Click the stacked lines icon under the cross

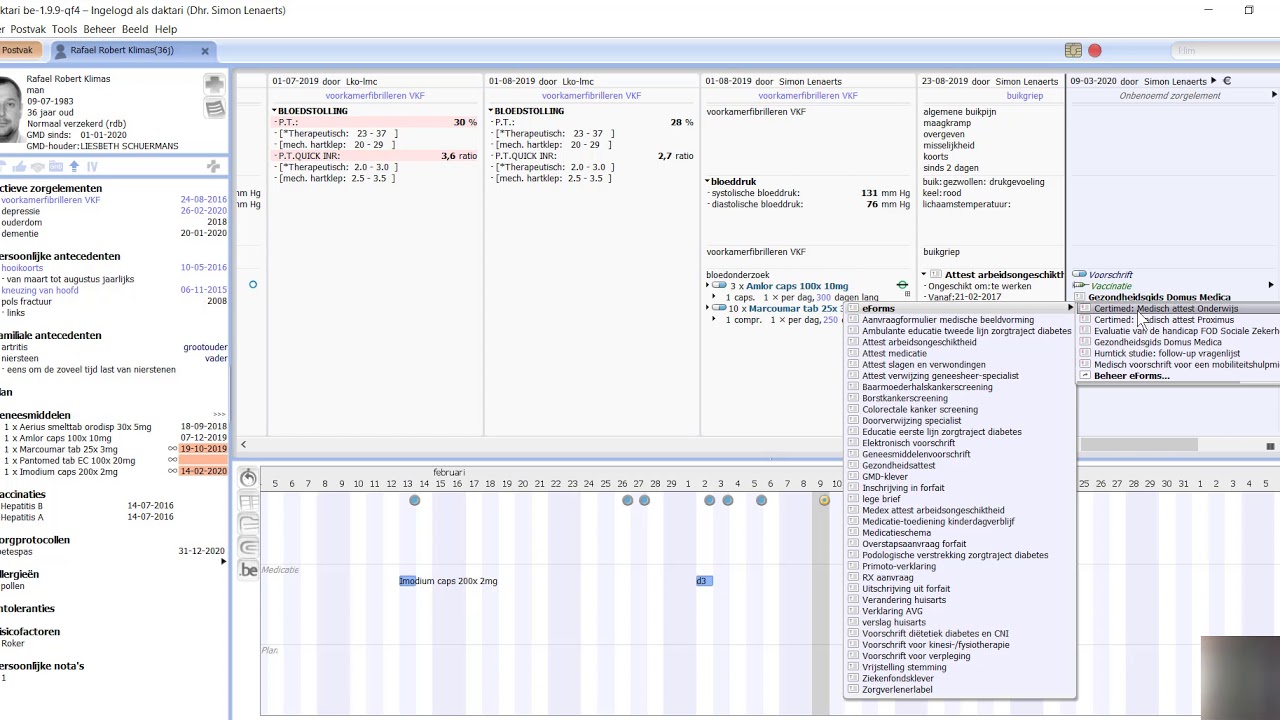click(214, 108)
